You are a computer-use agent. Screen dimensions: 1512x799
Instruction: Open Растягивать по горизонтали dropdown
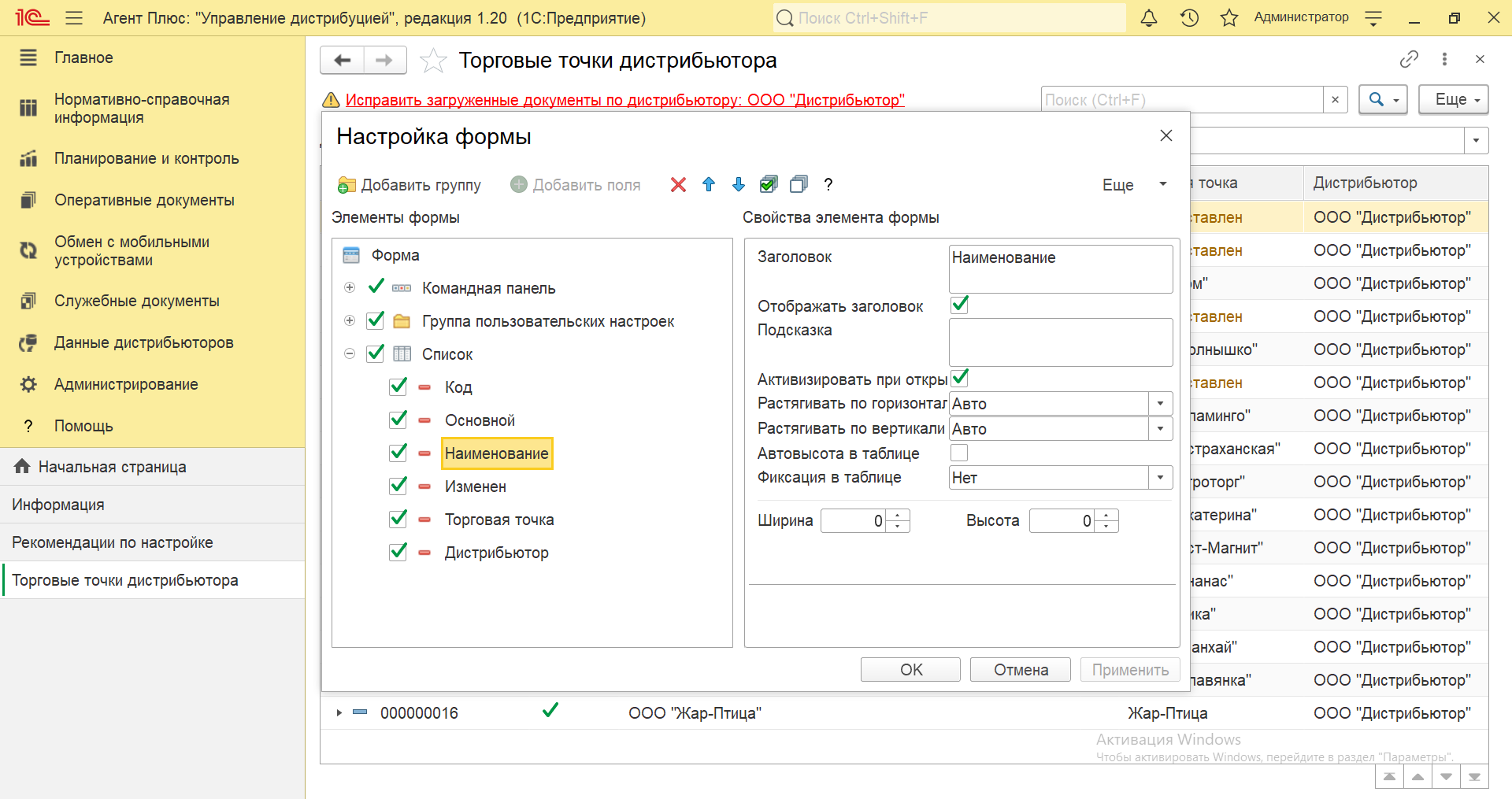point(1160,403)
